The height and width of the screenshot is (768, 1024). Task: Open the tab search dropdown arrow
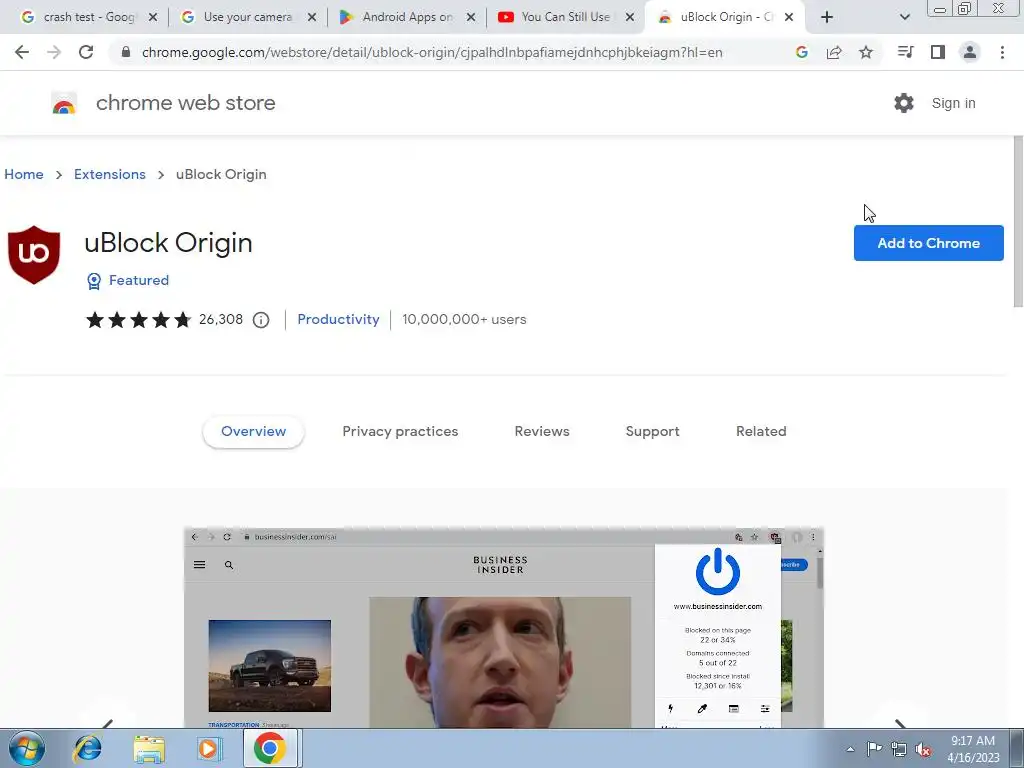click(904, 17)
